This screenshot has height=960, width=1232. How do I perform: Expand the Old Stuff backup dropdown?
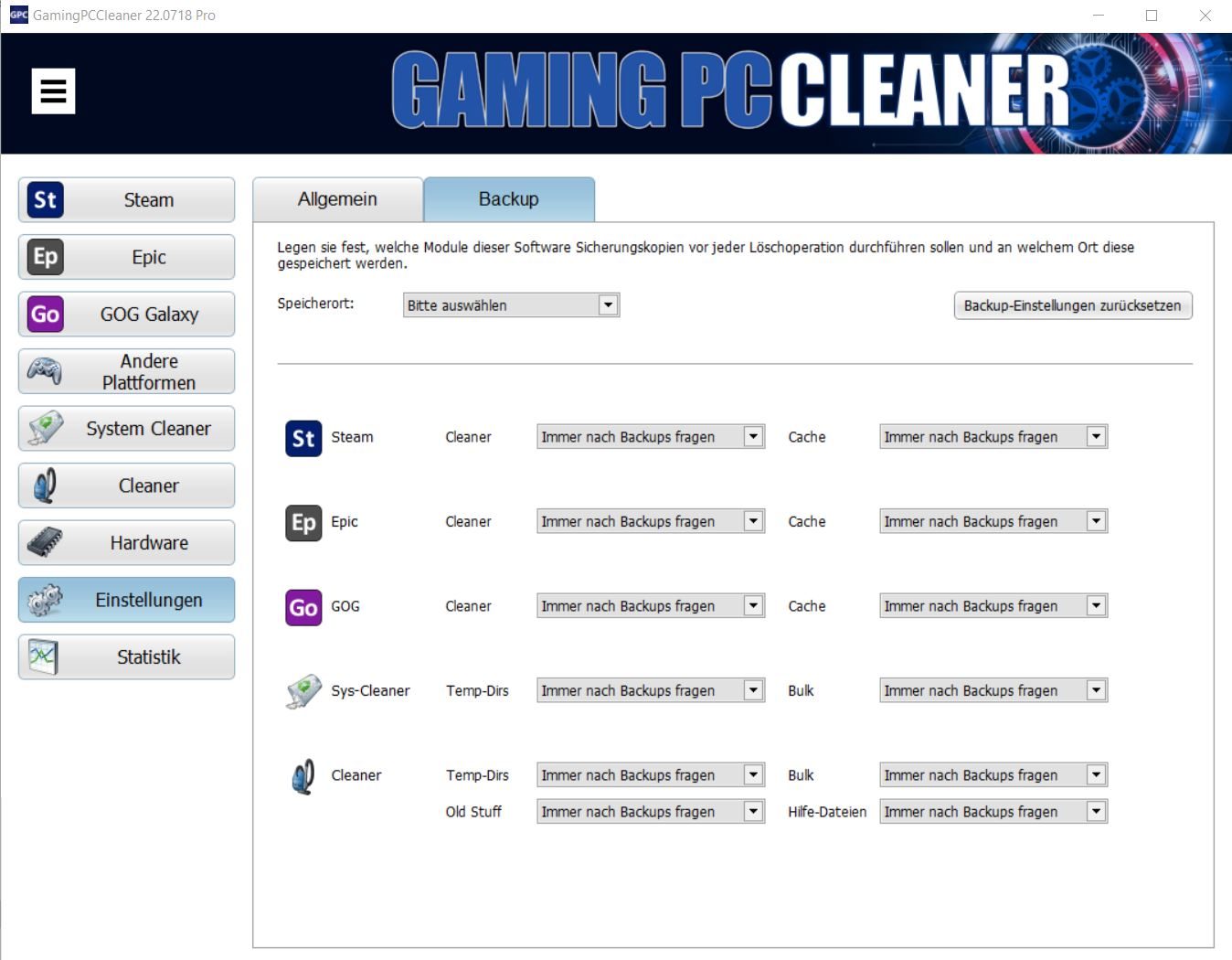point(651,812)
